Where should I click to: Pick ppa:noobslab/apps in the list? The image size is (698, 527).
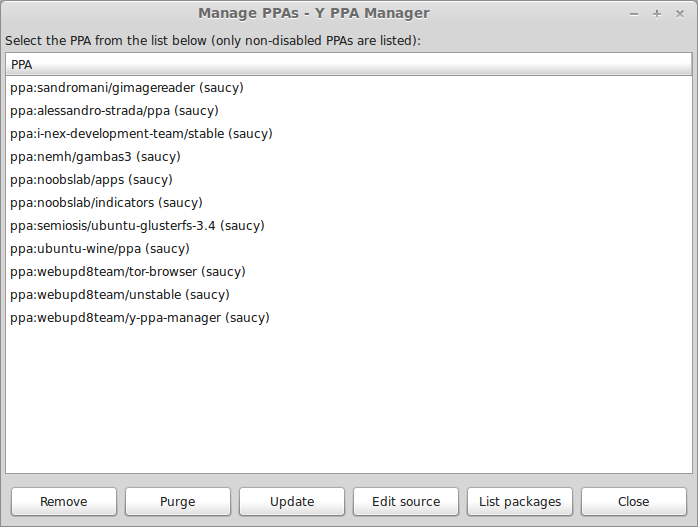click(x=349, y=180)
